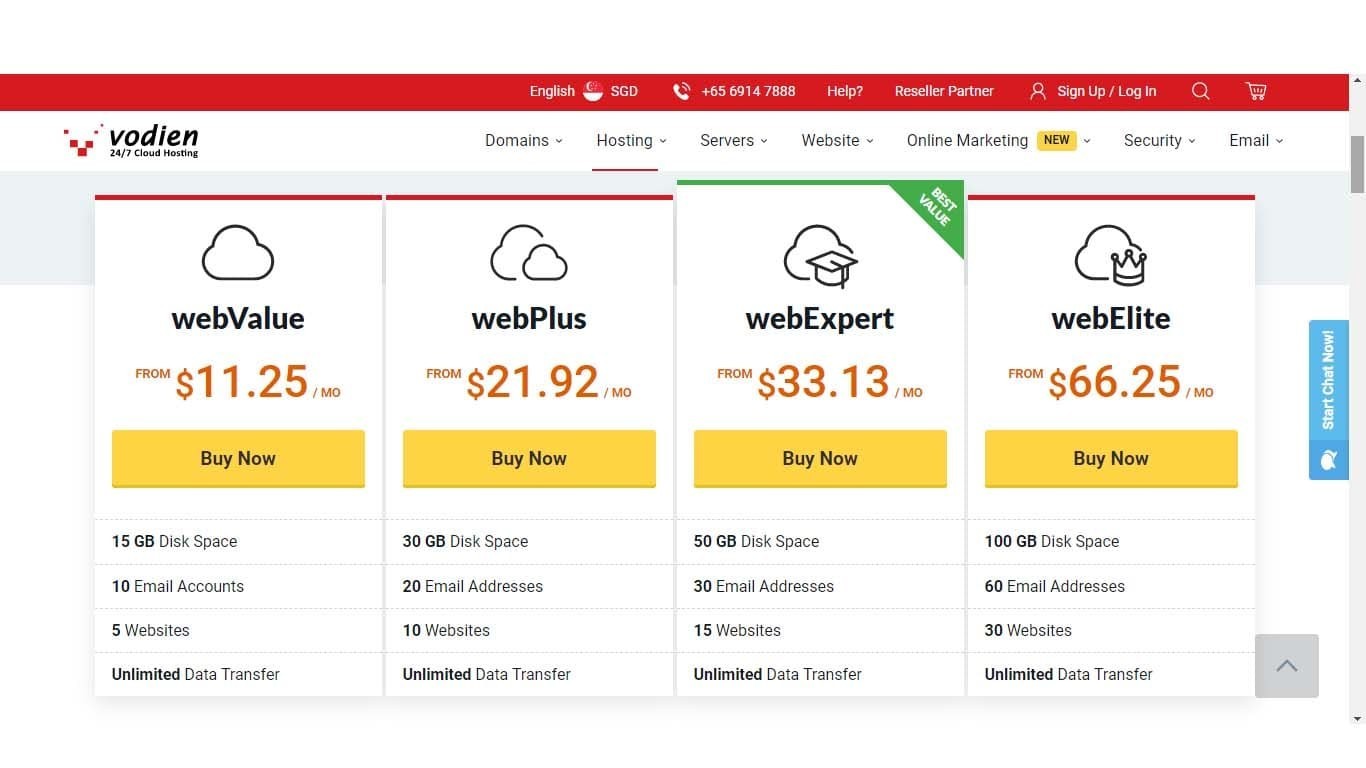This screenshot has width=1366, height=768.
Task: Click the $33.13 price
Action: tap(823, 382)
